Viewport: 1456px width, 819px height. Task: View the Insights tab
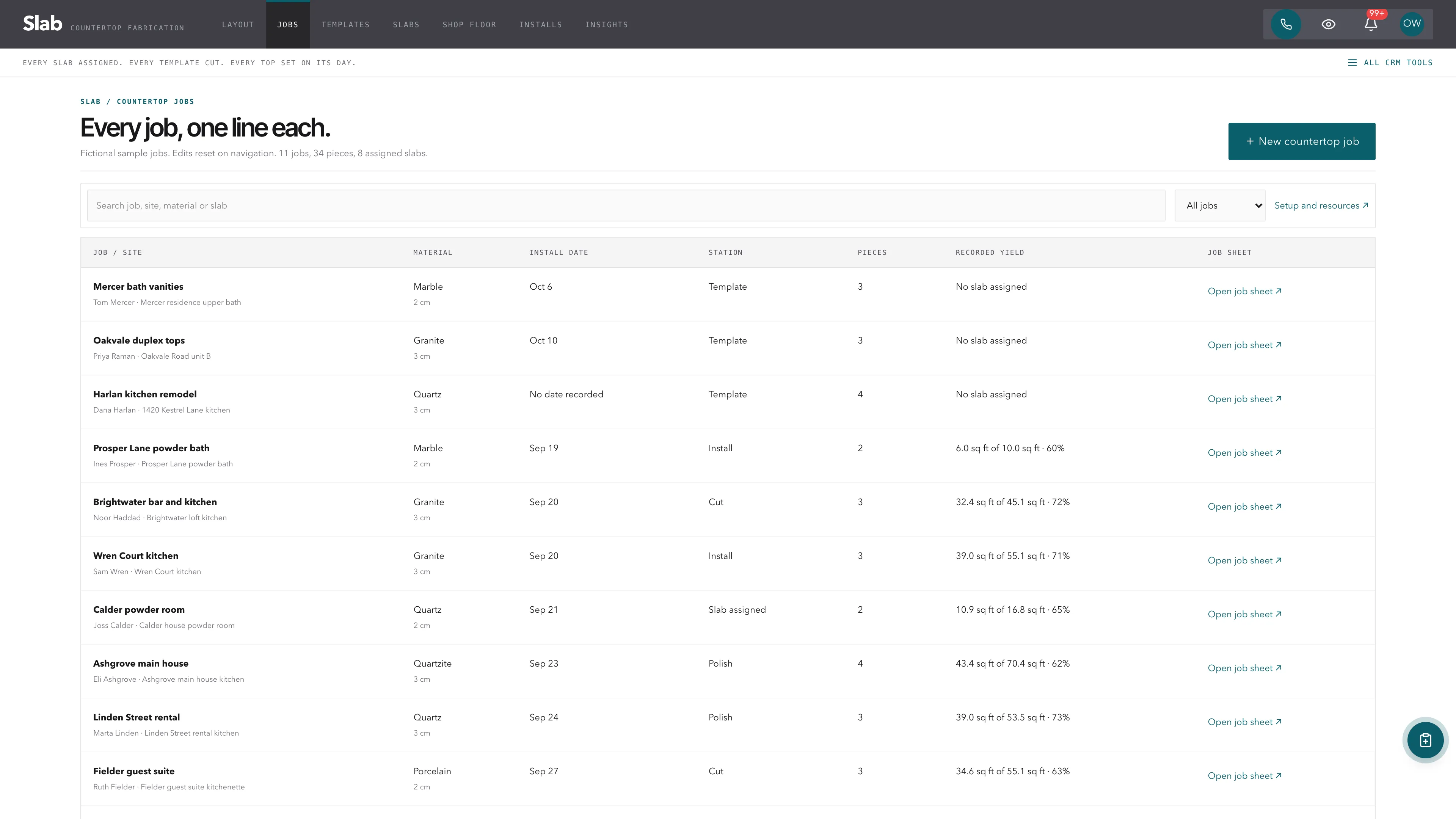pyautogui.click(x=607, y=24)
